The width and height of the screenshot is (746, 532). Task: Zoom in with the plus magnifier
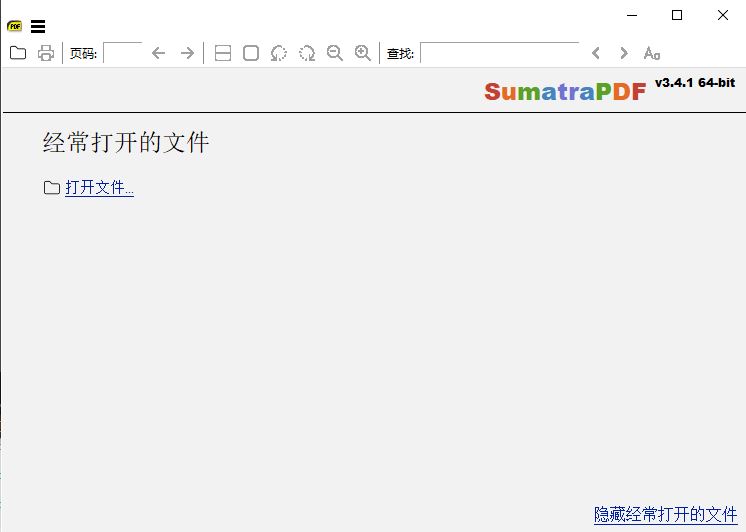pyautogui.click(x=363, y=53)
